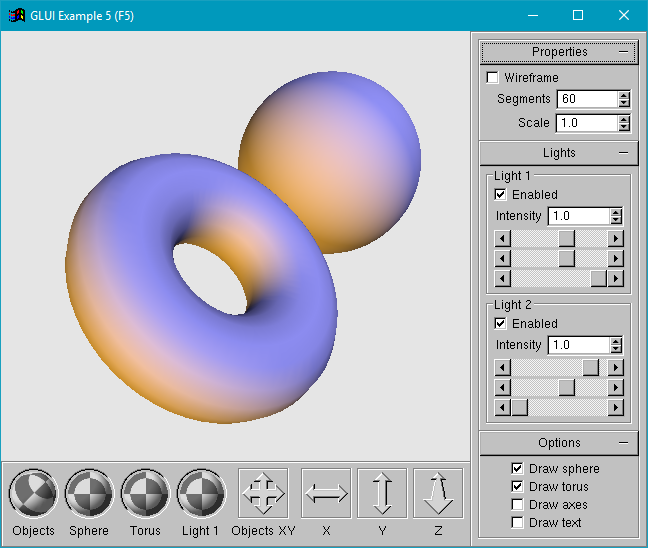Image resolution: width=648 pixels, height=548 pixels.
Task: Disable Light 1 Enabled checkbox
Action: click(500, 194)
